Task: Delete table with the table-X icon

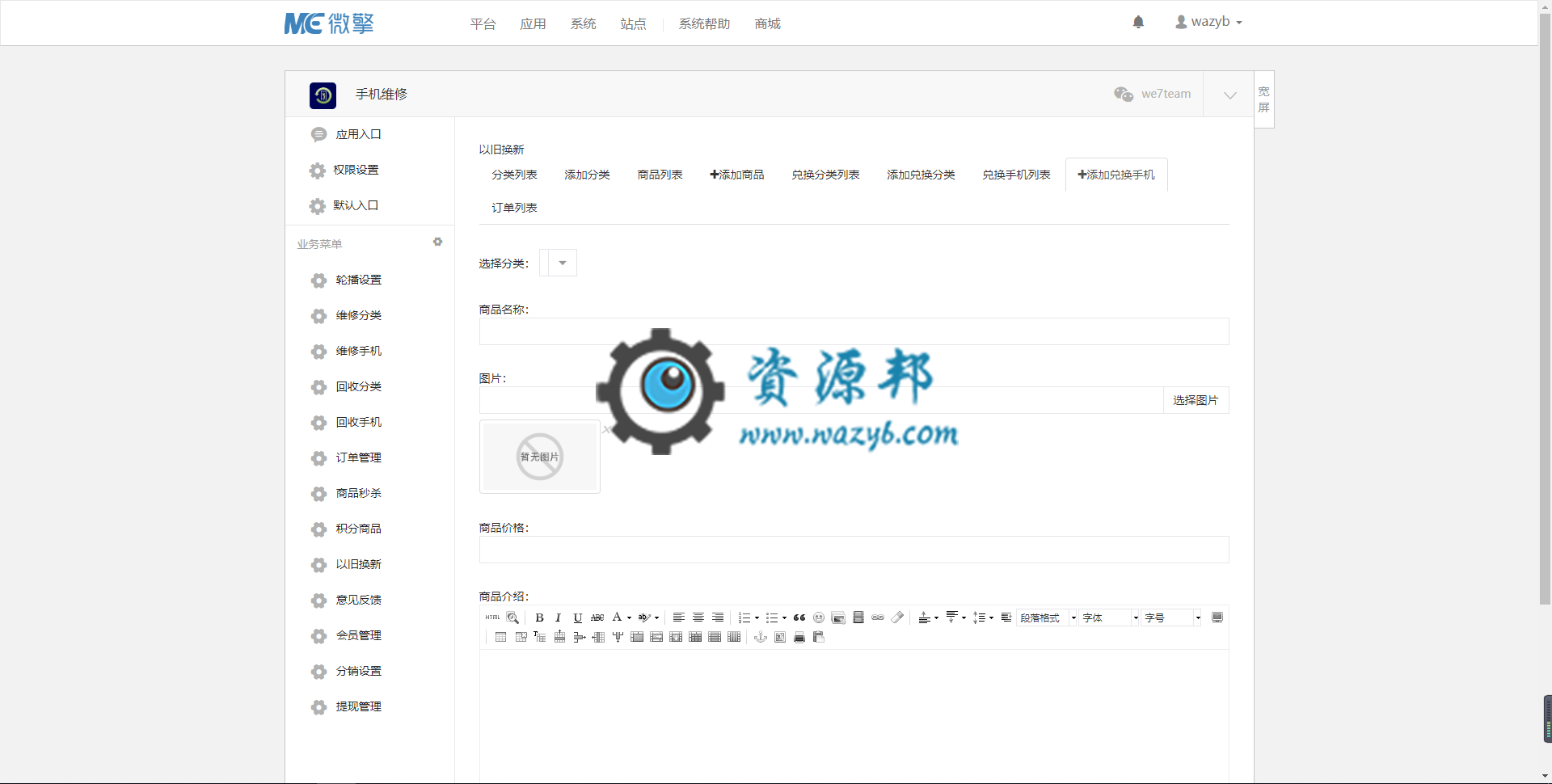Action: pos(521,638)
